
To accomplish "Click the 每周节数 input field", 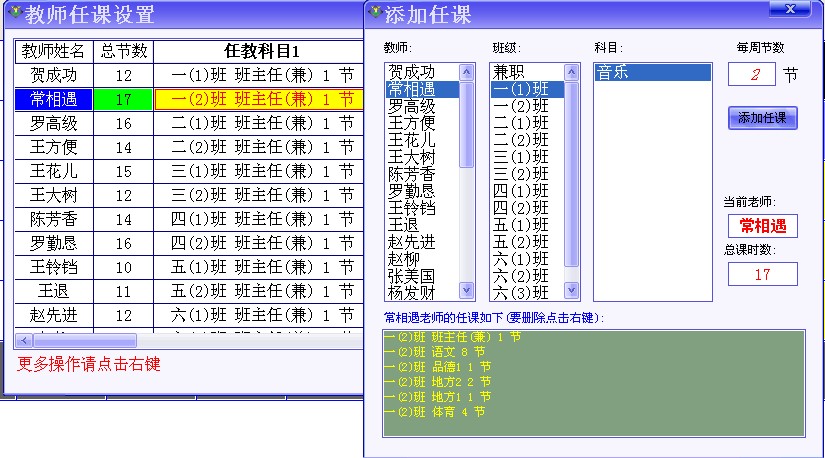I will pos(751,75).
